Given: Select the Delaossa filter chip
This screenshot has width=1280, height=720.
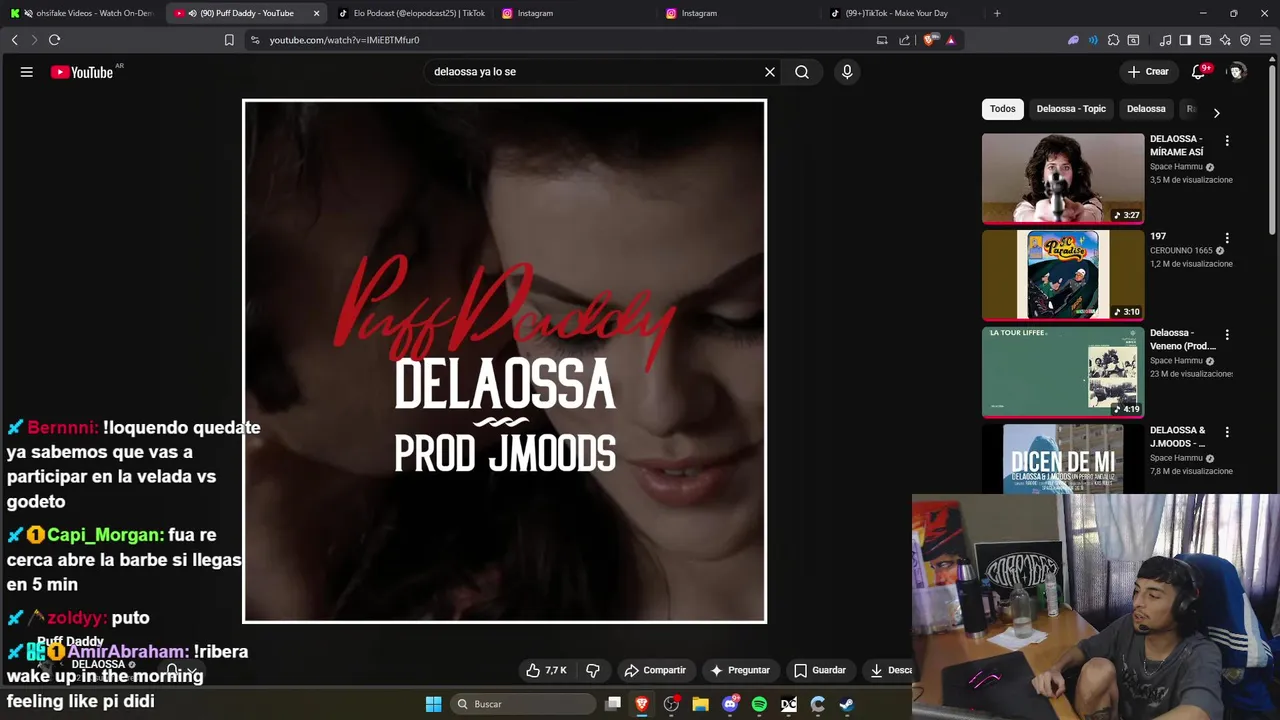Looking at the screenshot, I should coord(1146,109).
